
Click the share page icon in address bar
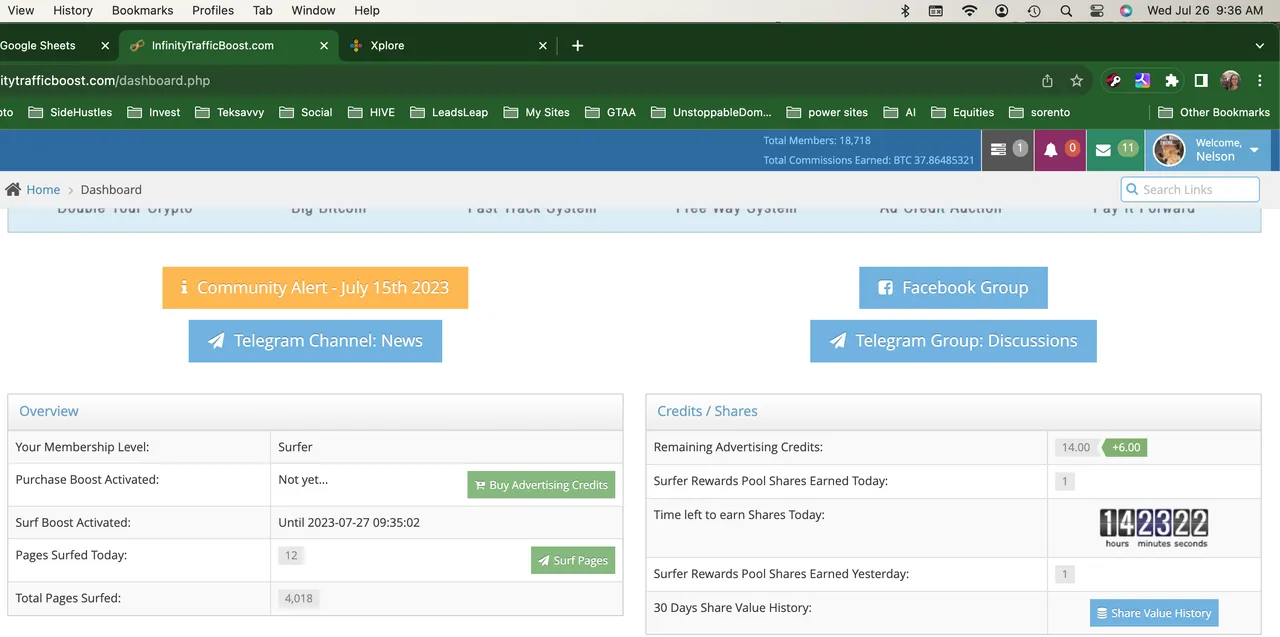pos(1047,80)
